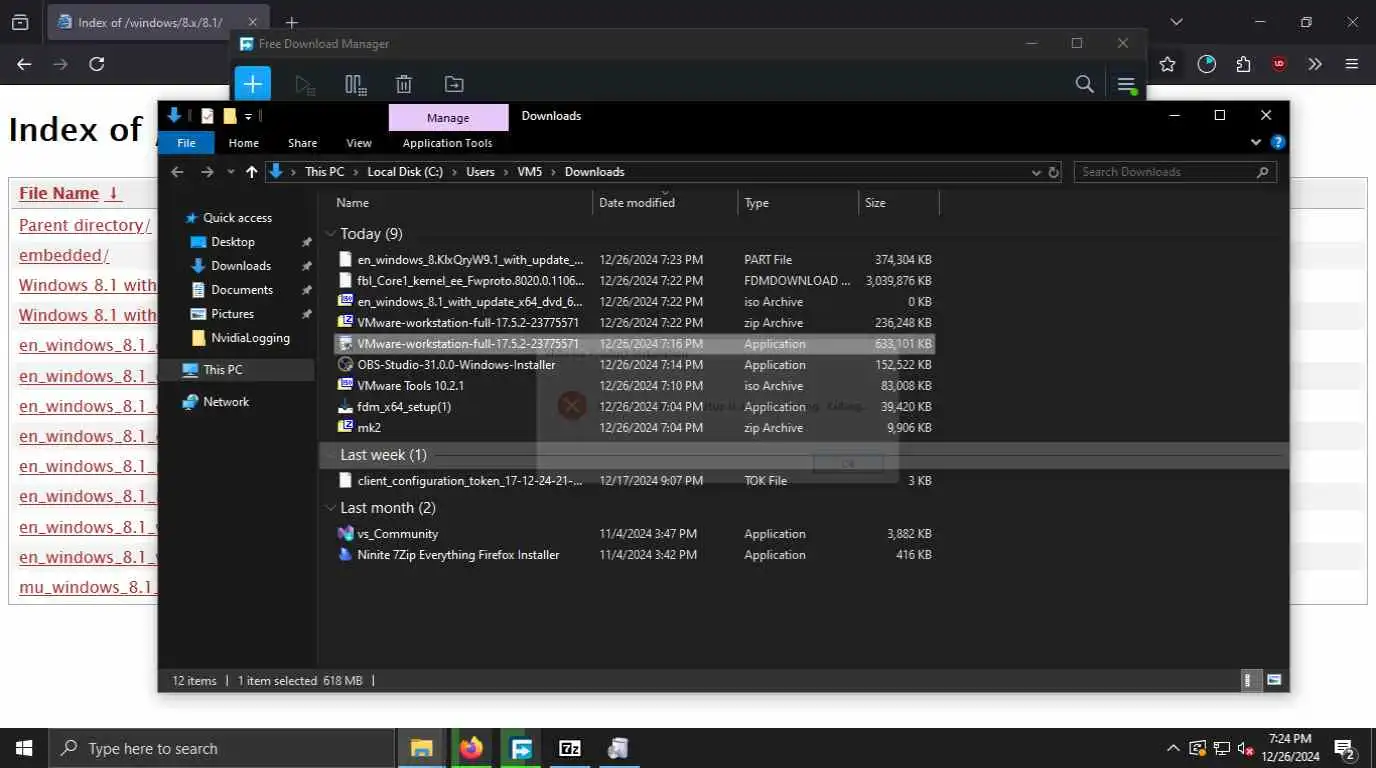Click Explorer up one level arrow
This screenshot has width=1376, height=768.
click(251, 172)
